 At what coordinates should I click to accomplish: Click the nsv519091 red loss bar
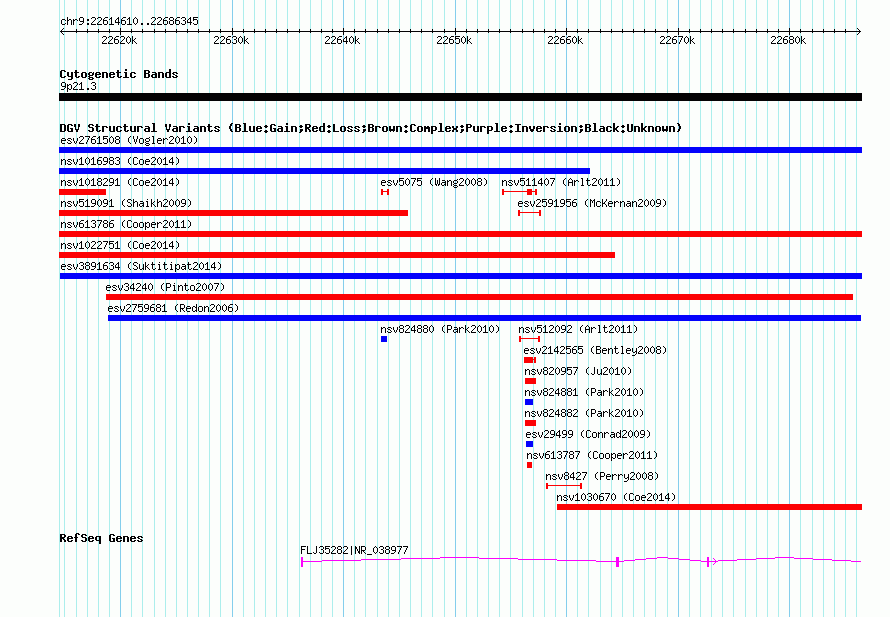point(233,213)
